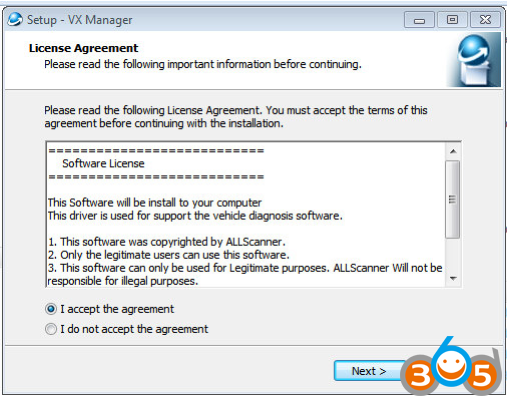This screenshot has height=396, width=507.
Task: Click the Next > button
Action: point(369,371)
